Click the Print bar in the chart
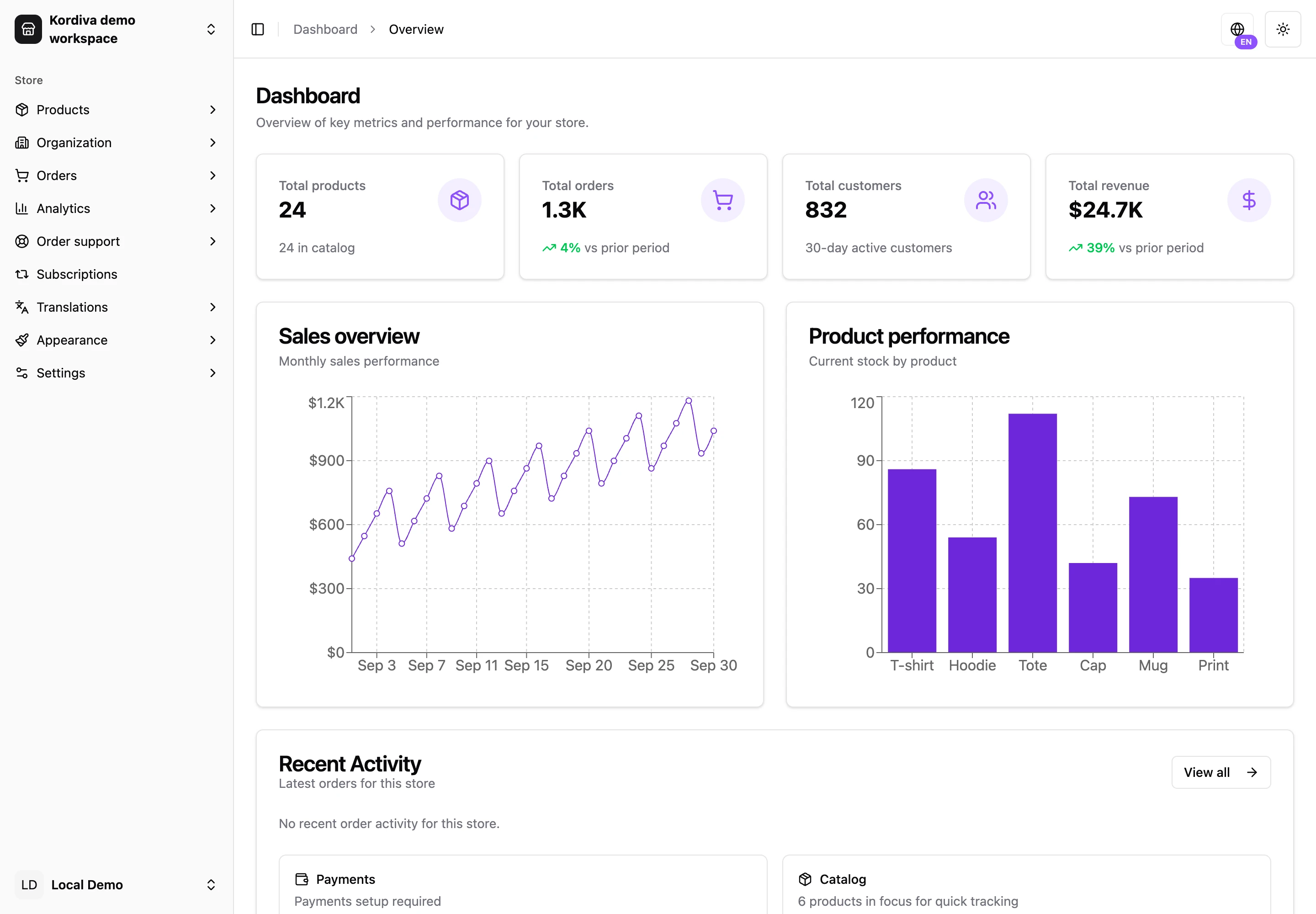Viewport: 1316px width, 914px height. pyautogui.click(x=1214, y=615)
